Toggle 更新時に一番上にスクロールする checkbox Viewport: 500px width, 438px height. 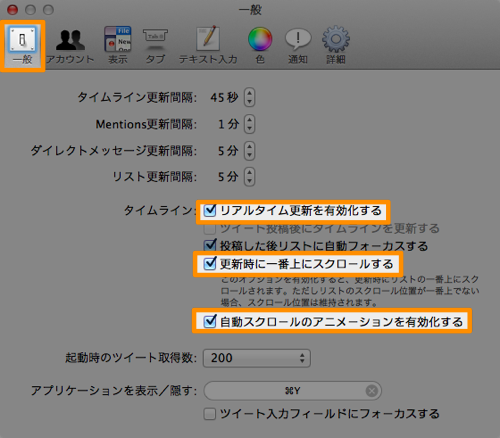click(210, 264)
